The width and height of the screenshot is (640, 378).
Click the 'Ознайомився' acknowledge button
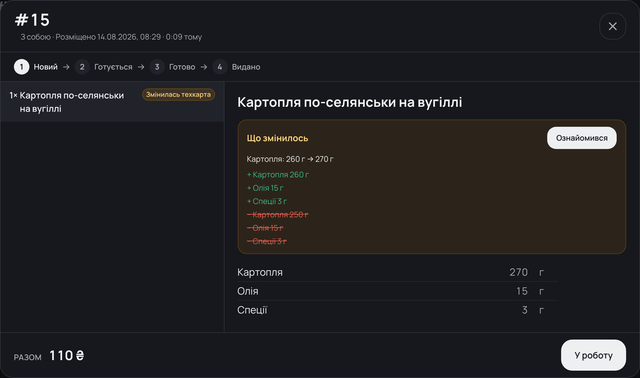coord(582,138)
